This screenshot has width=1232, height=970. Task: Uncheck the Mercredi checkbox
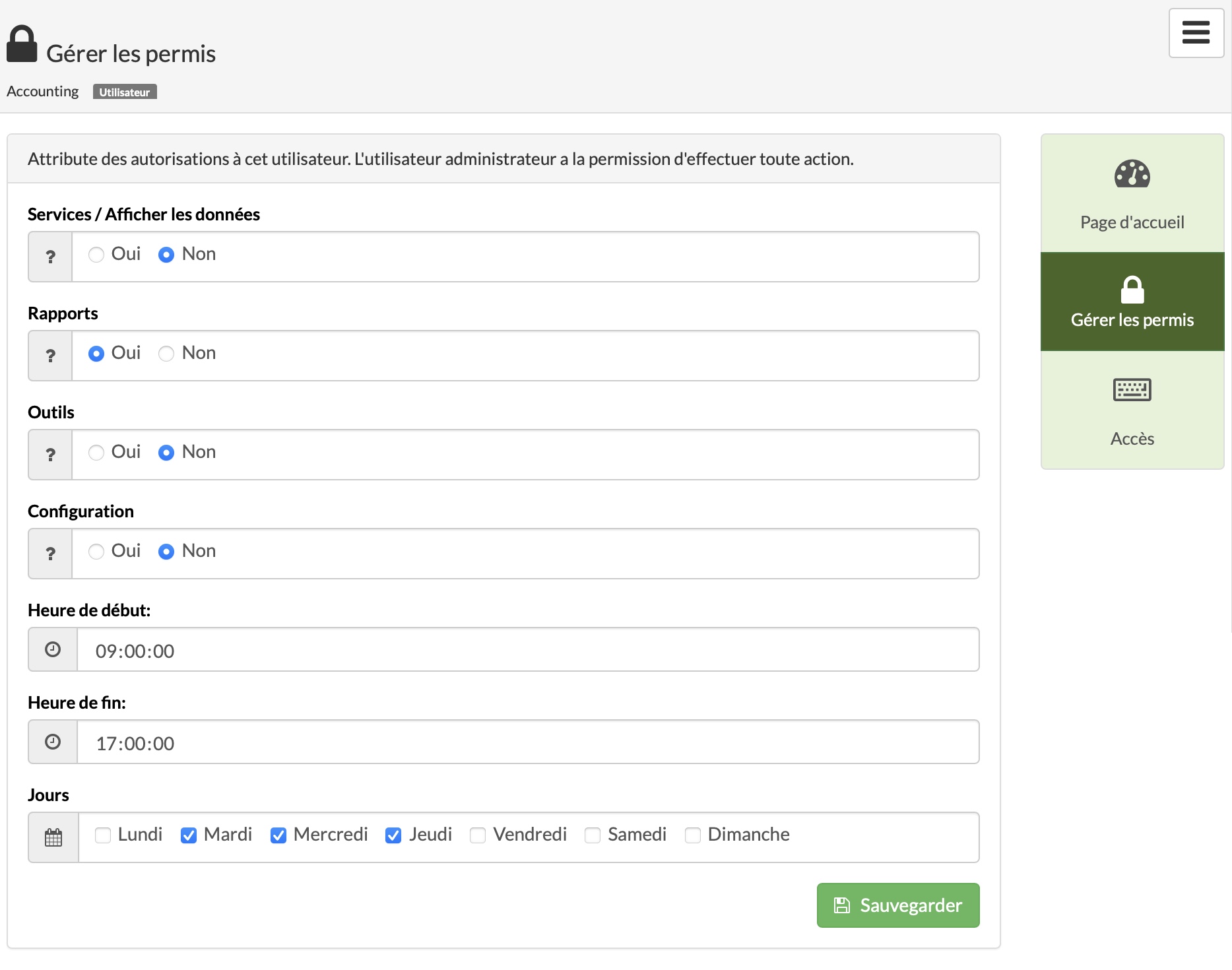[x=278, y=835]
